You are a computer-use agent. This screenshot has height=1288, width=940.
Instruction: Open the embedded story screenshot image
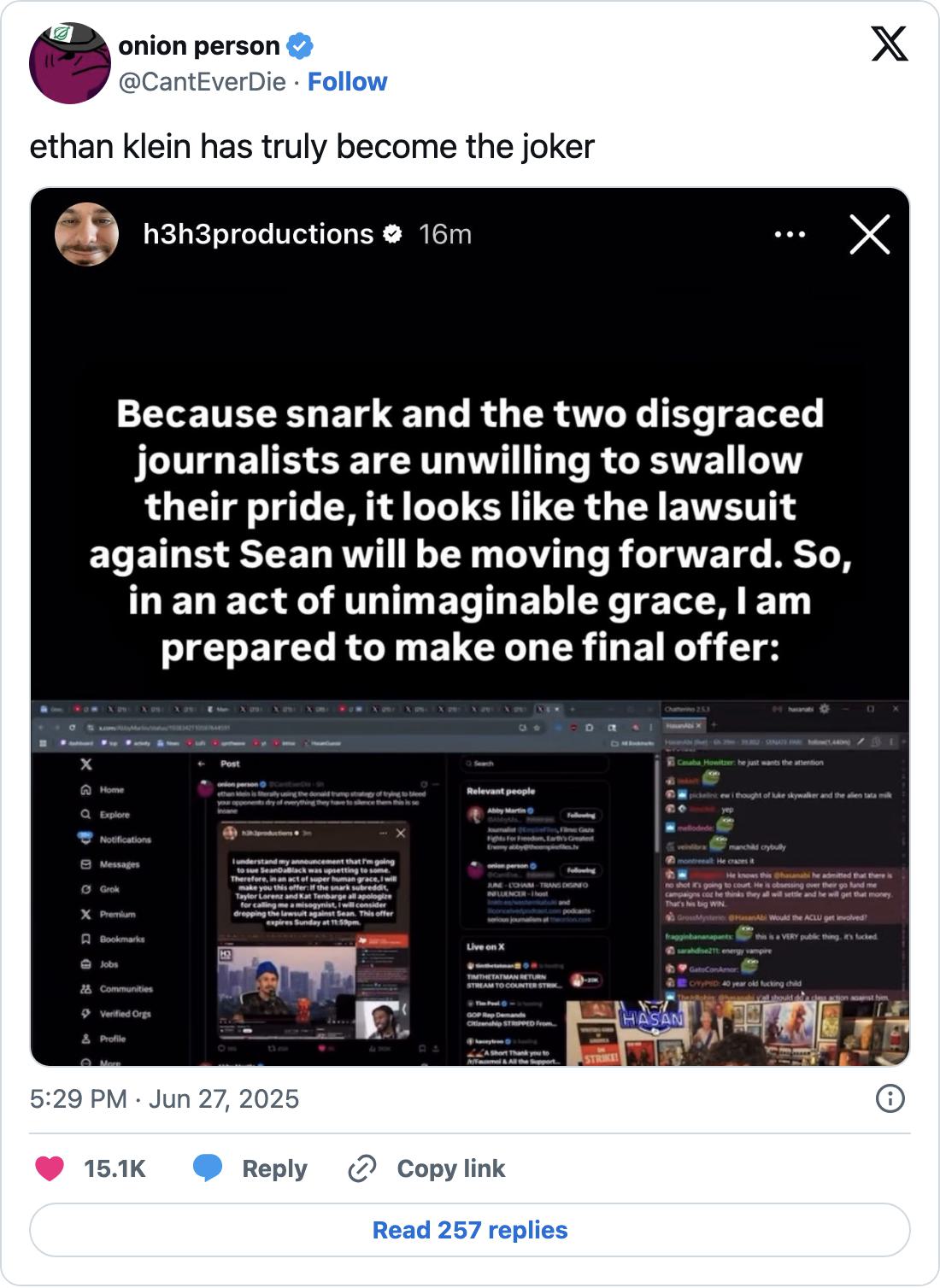pyautogui.click(x=470, y=626)
